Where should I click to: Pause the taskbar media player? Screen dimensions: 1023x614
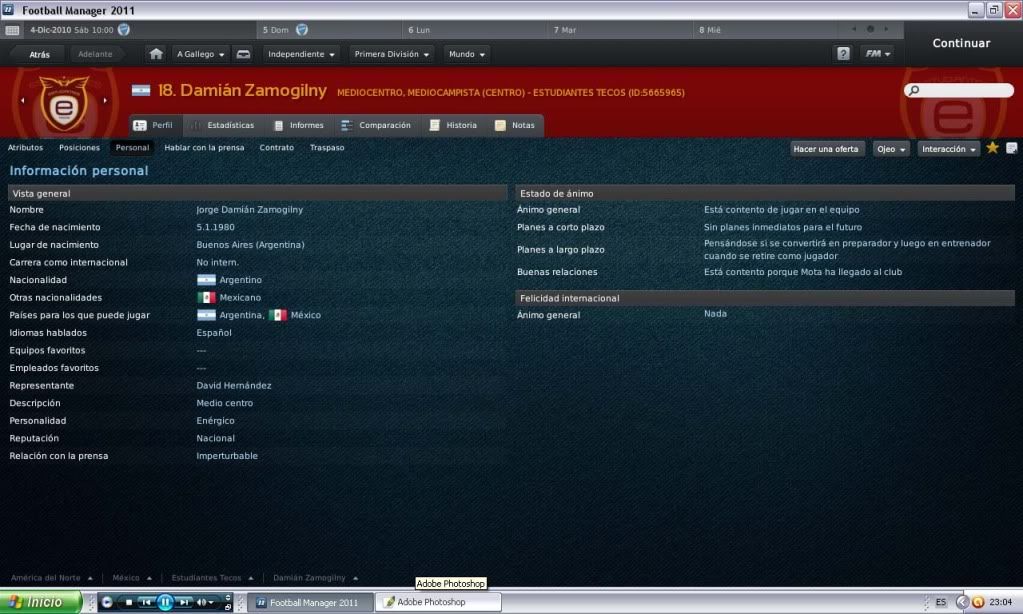coord(165,602)
